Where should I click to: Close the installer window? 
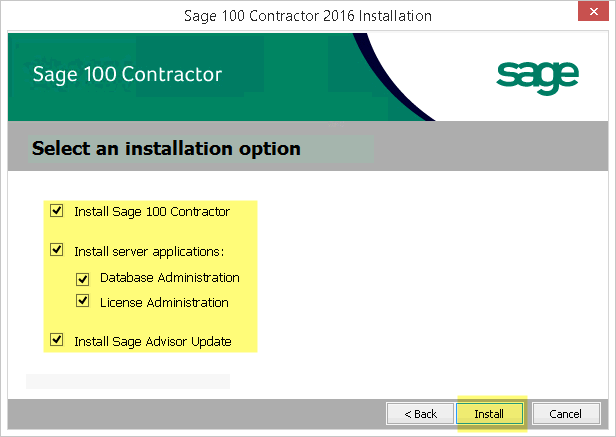click(593, 11)
